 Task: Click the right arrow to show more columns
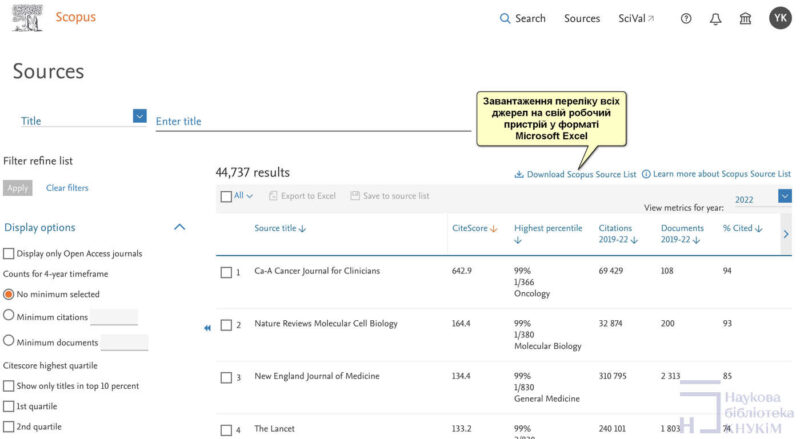(786, 233)
